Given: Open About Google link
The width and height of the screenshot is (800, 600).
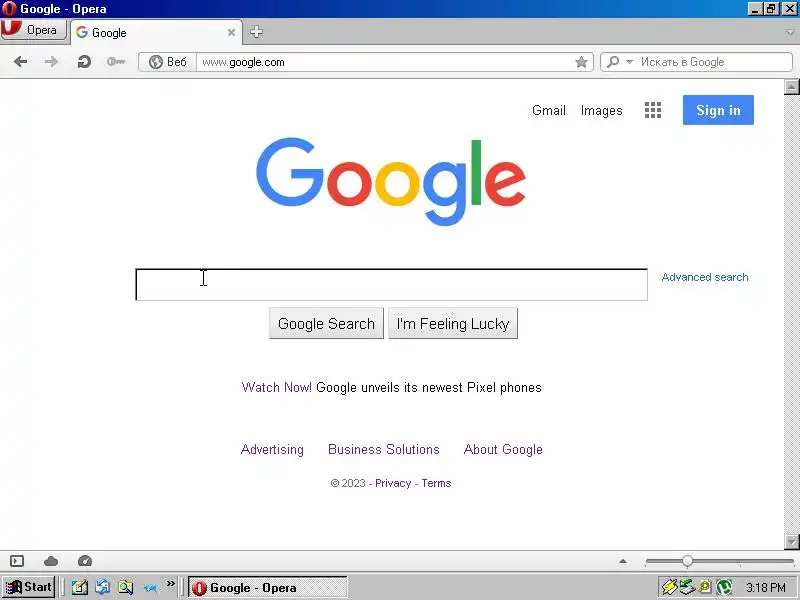Looking at the screenshot, I should tap(503, 449).
